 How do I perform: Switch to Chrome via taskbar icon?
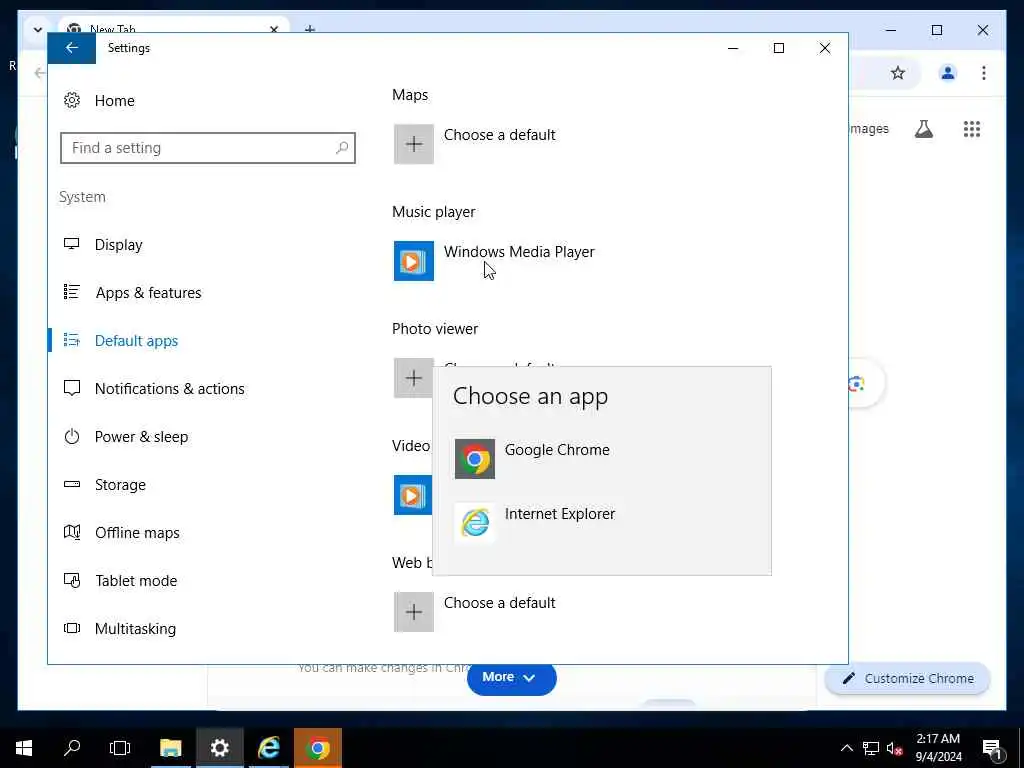tap(318, 748)
